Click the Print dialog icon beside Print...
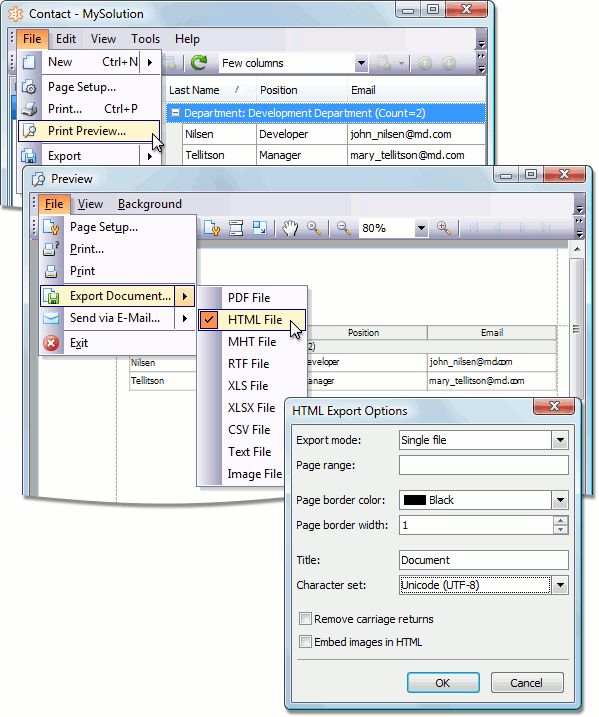Screen dimensions: 599x717 (51, 249)
